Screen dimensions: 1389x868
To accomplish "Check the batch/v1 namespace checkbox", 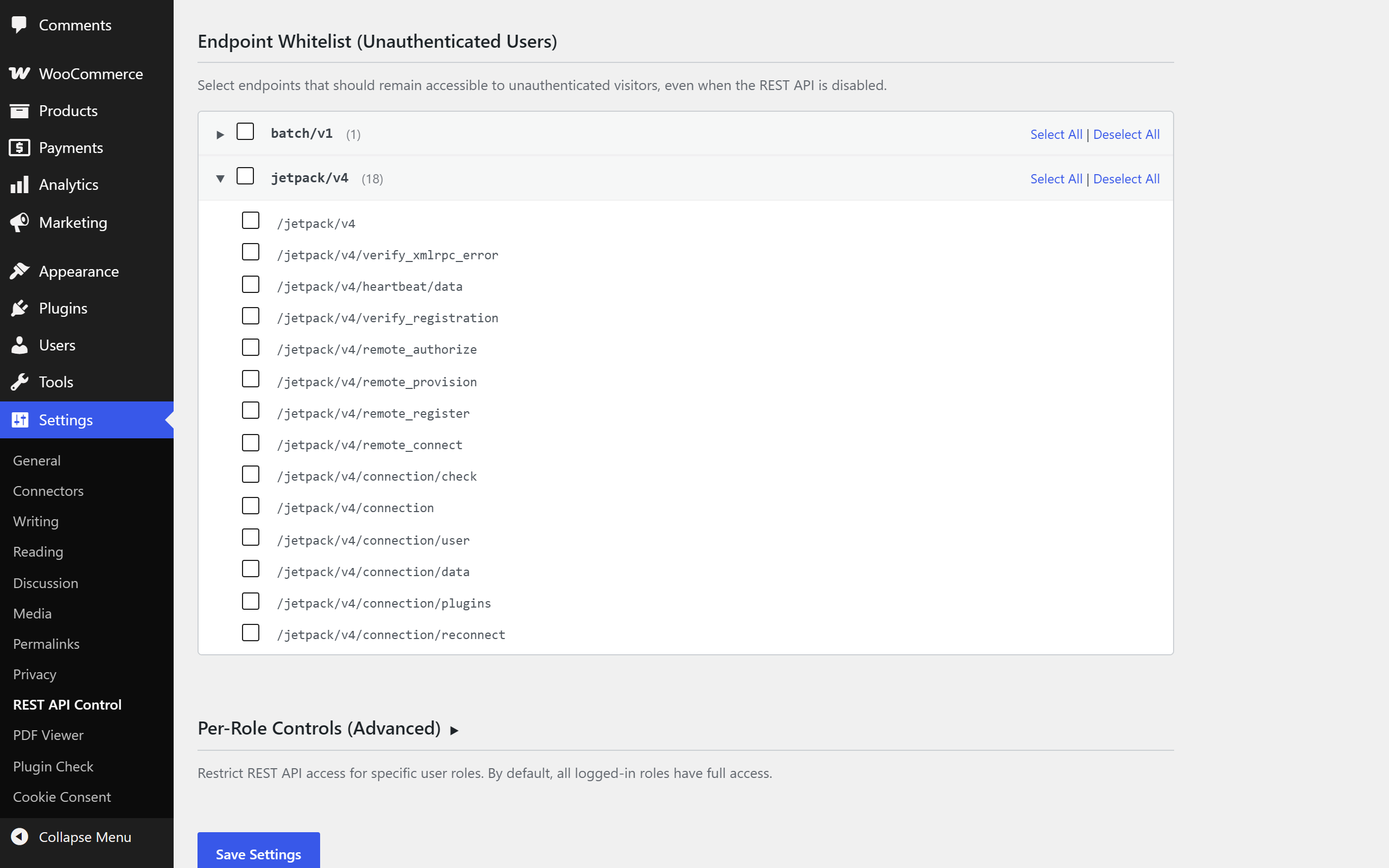I will pyautogui.click(x=245, y=131).
